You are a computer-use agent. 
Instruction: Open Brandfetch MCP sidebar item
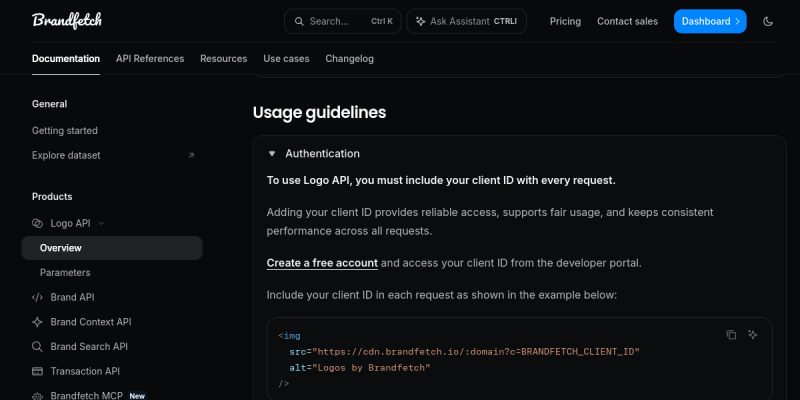point(87,395)
